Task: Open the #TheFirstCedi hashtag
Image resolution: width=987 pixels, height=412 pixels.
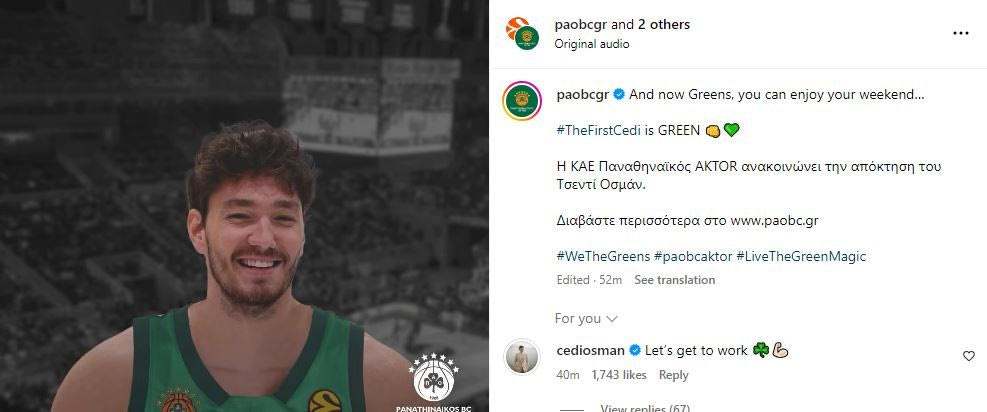Action: (598, 130)
